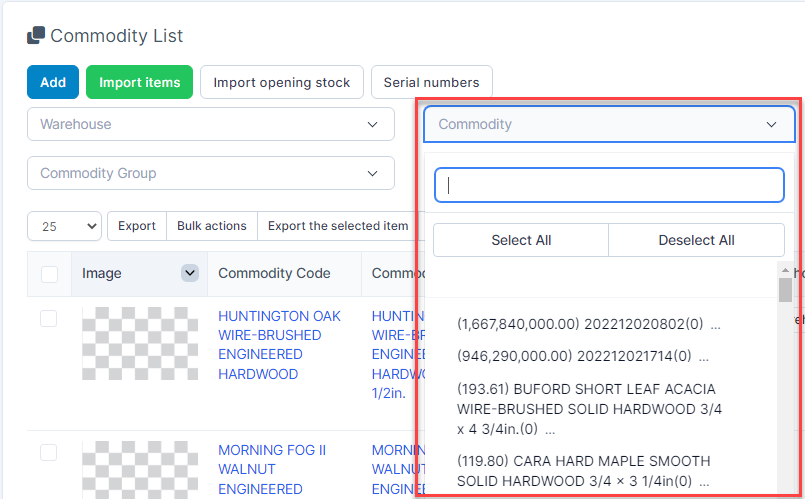Click the Image column sort arrow icon
The height and width of the screenshot is (499, 805).
[189, 273]
